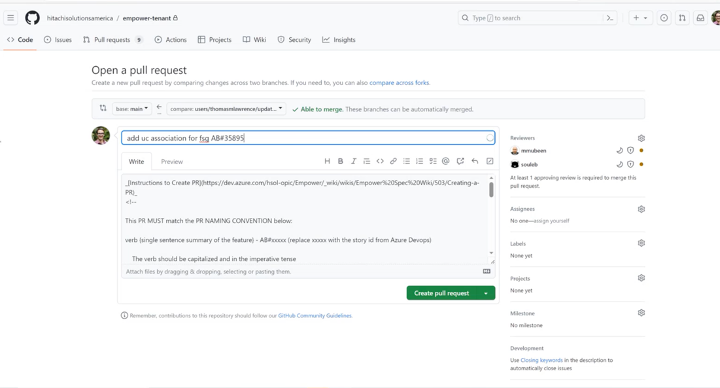Switch to the Preview tab
This screenshot has width=720, height=388.
pos(172,162)
